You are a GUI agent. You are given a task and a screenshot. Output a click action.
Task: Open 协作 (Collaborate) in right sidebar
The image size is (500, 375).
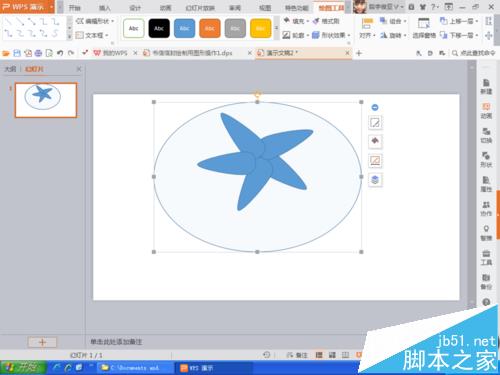pyautogui.click(x=486, y=209)
